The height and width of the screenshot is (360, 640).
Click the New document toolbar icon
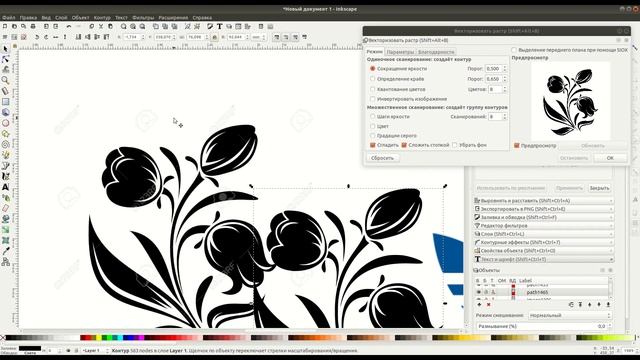pyautogui.click(x=5, y=26)
